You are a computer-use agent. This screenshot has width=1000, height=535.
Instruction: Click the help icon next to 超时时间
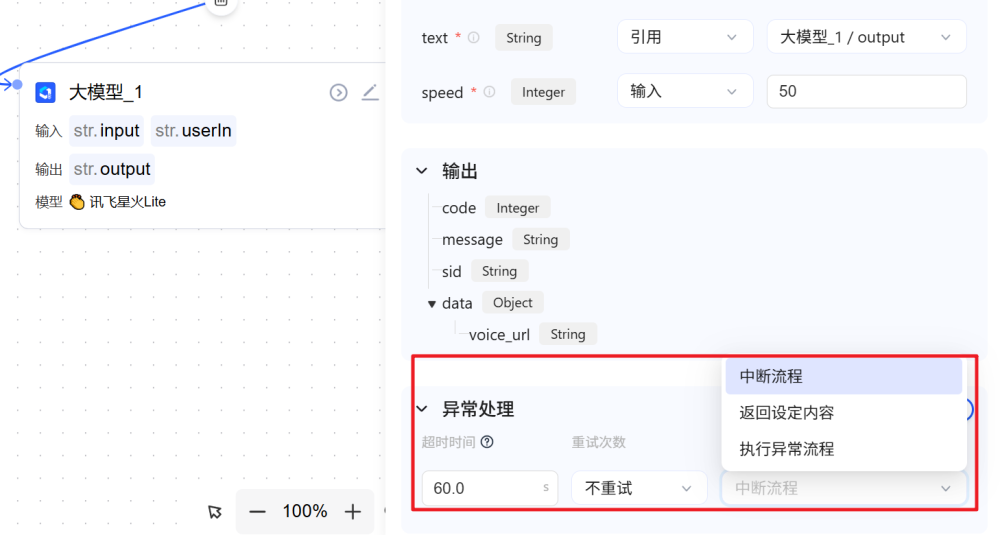tap(487, 442)
